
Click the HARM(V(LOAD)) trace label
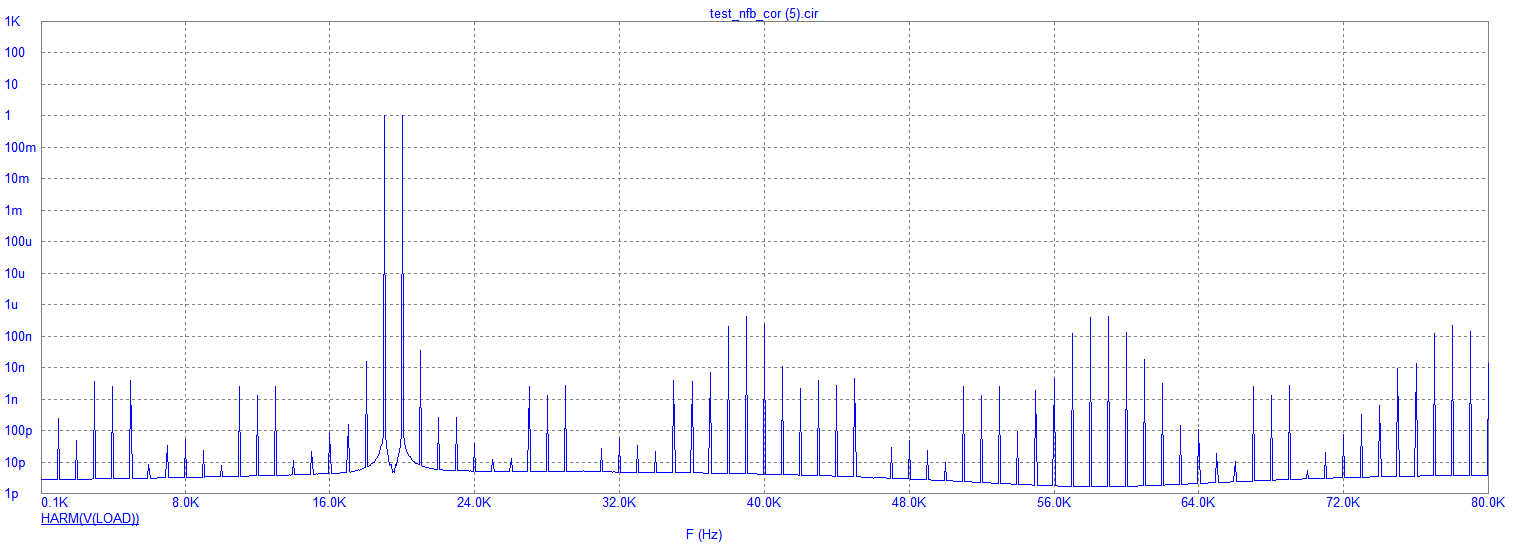pyautogui.click(x=90, y=518)
